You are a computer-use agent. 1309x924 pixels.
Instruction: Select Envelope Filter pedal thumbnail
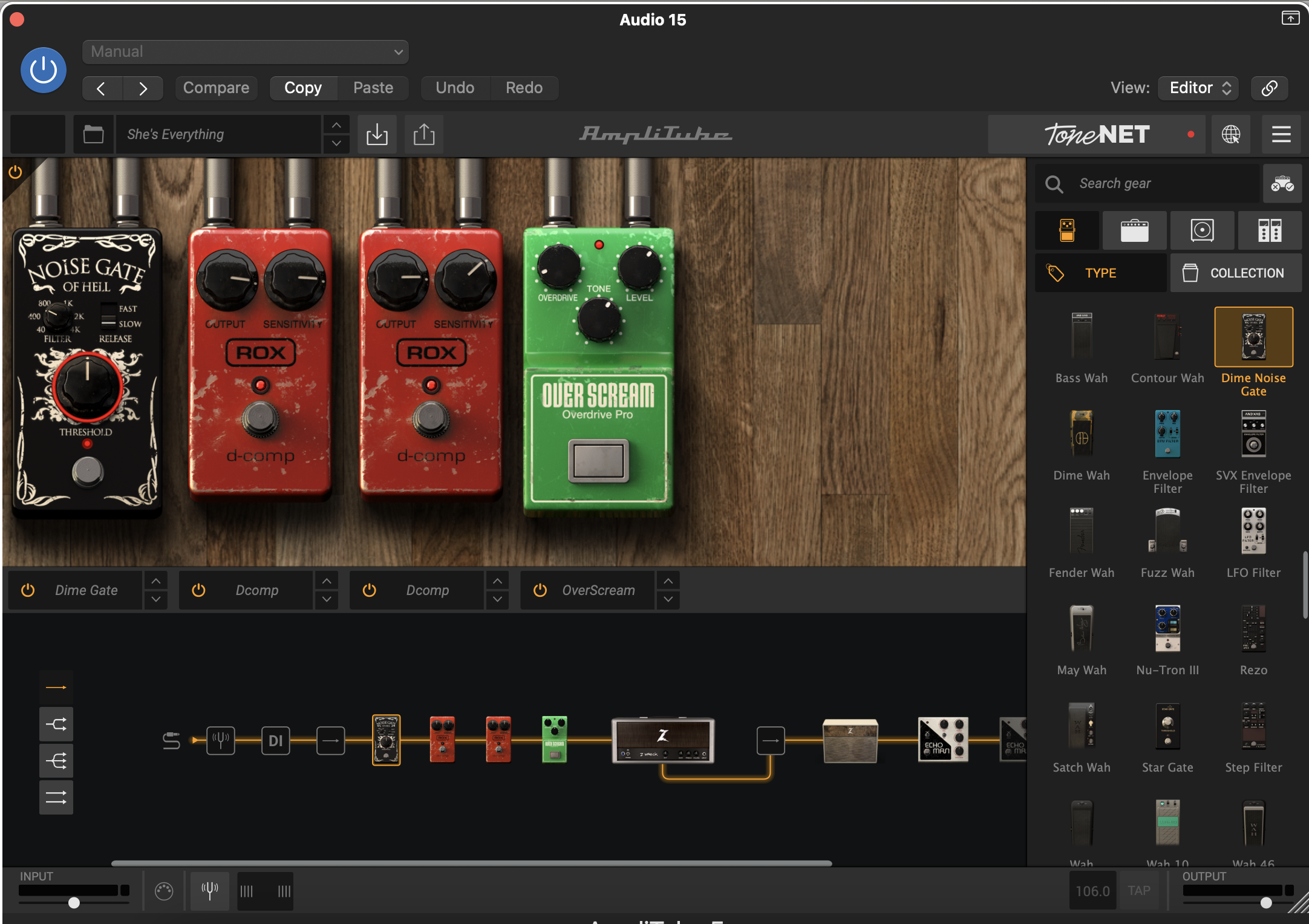click(1167, 434)
